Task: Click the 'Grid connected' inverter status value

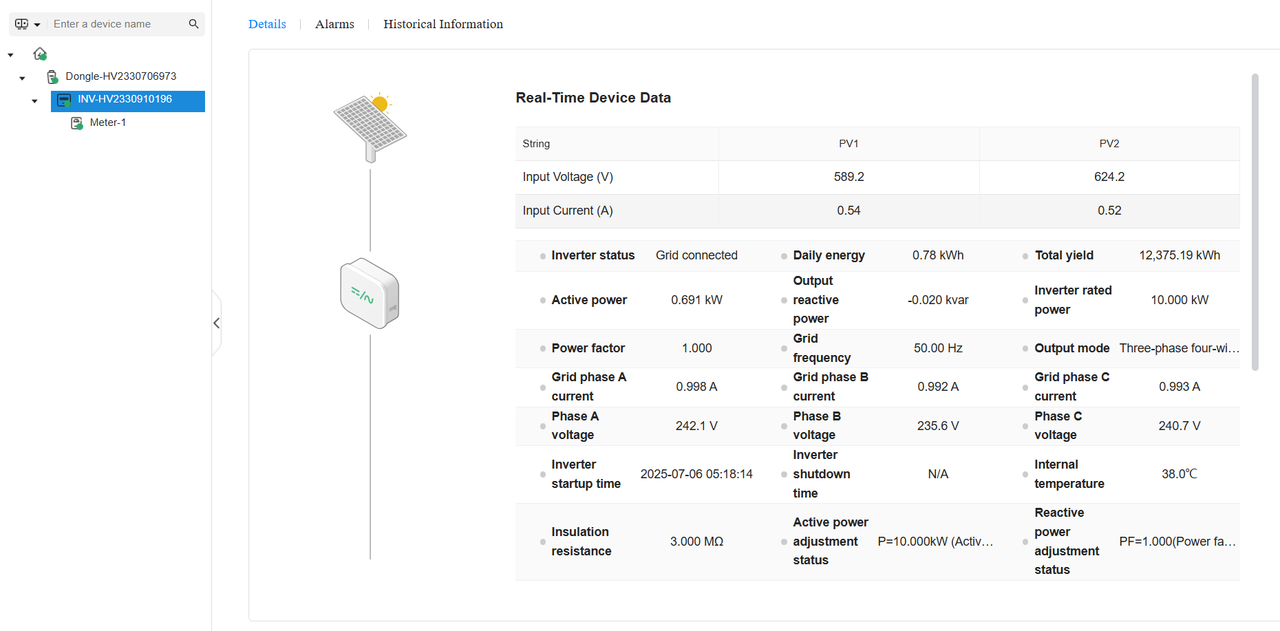Action: (x=696, y=255)
